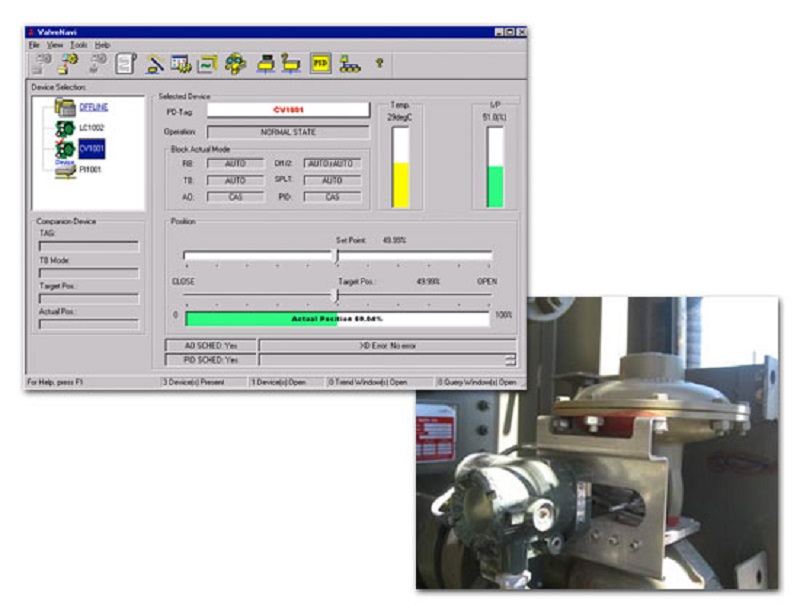This screenshot has height=608, width=800.
Task: Click the PI1001 device icon
Action: [65, 171]
